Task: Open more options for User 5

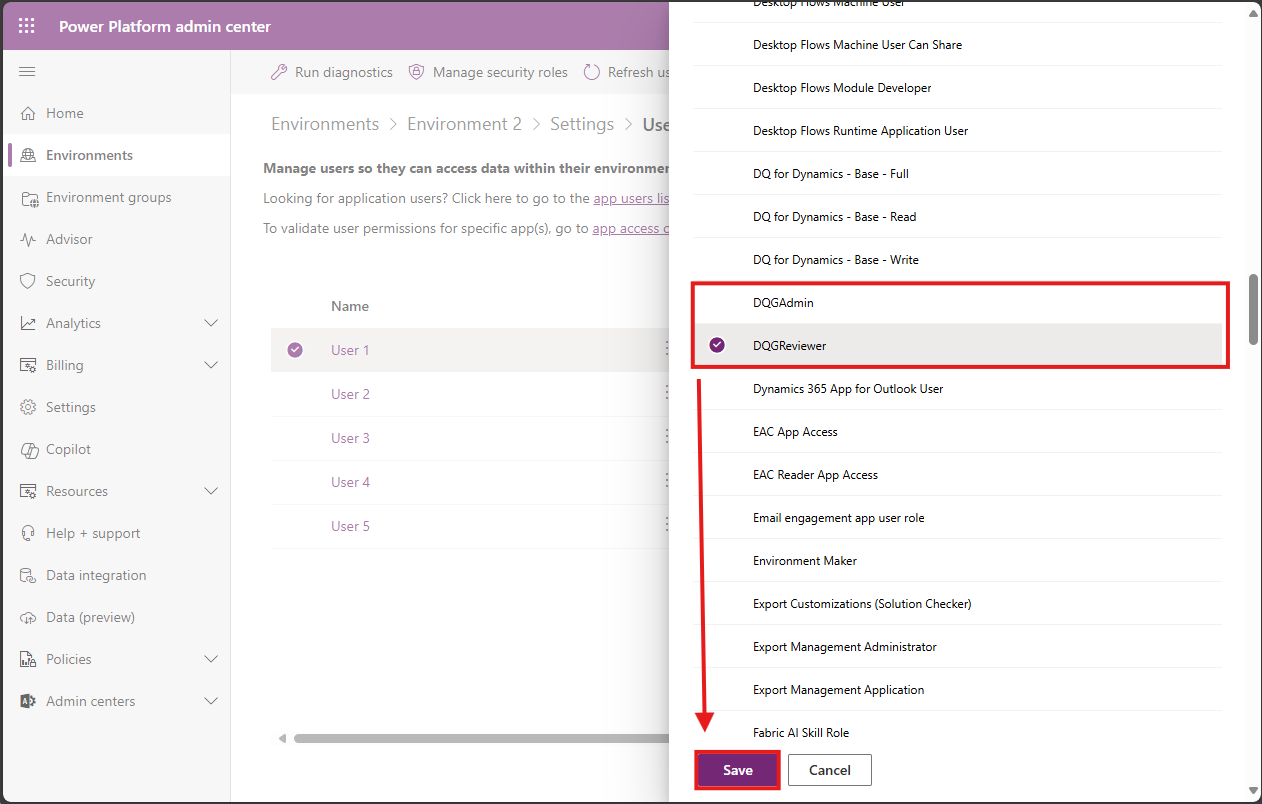Action: click(x=667, y=525)
